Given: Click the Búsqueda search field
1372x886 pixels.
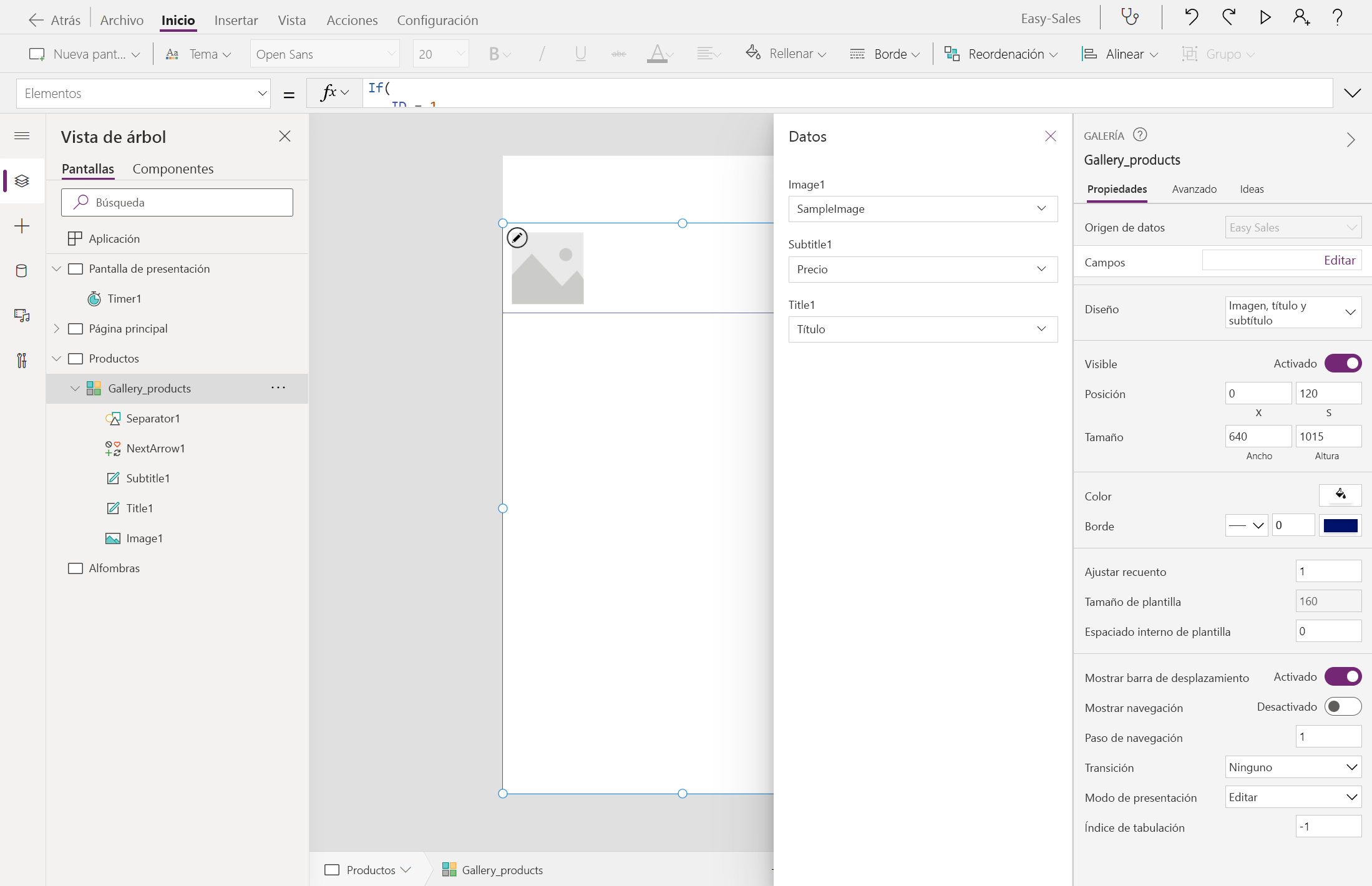Looking at the screenshot, I should pos(177,202).
